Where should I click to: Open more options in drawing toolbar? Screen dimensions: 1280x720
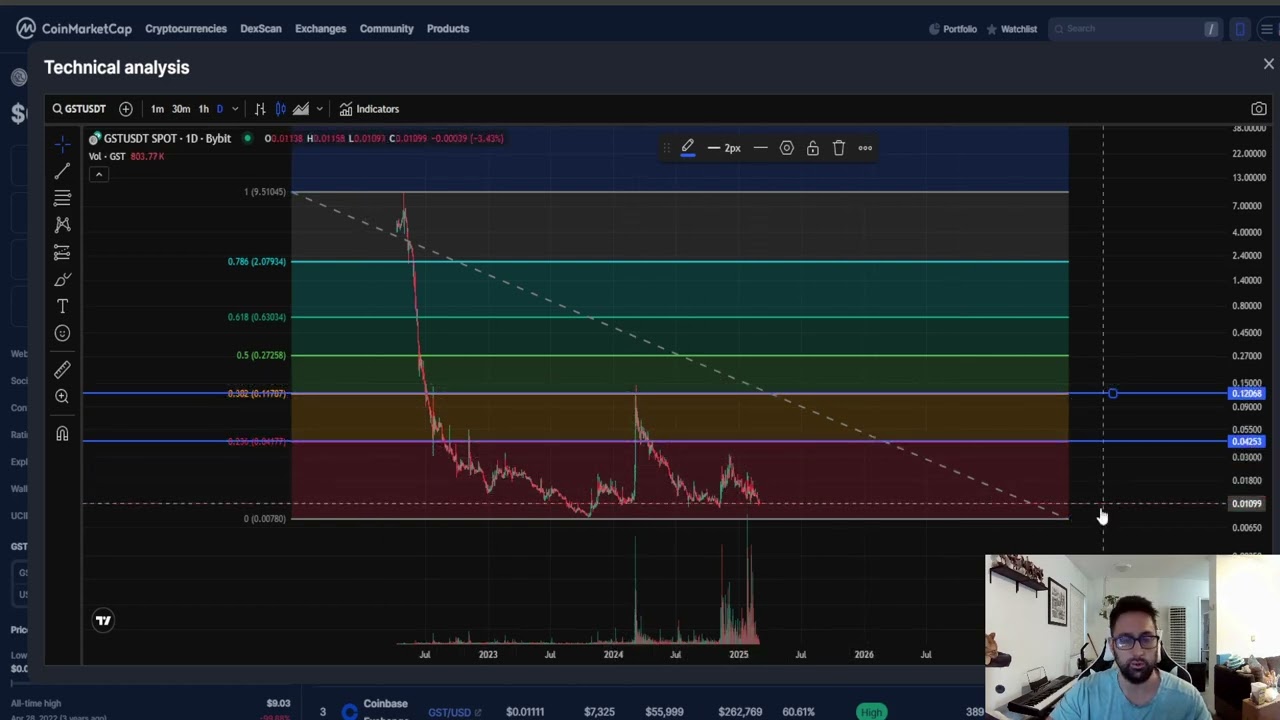865,148
